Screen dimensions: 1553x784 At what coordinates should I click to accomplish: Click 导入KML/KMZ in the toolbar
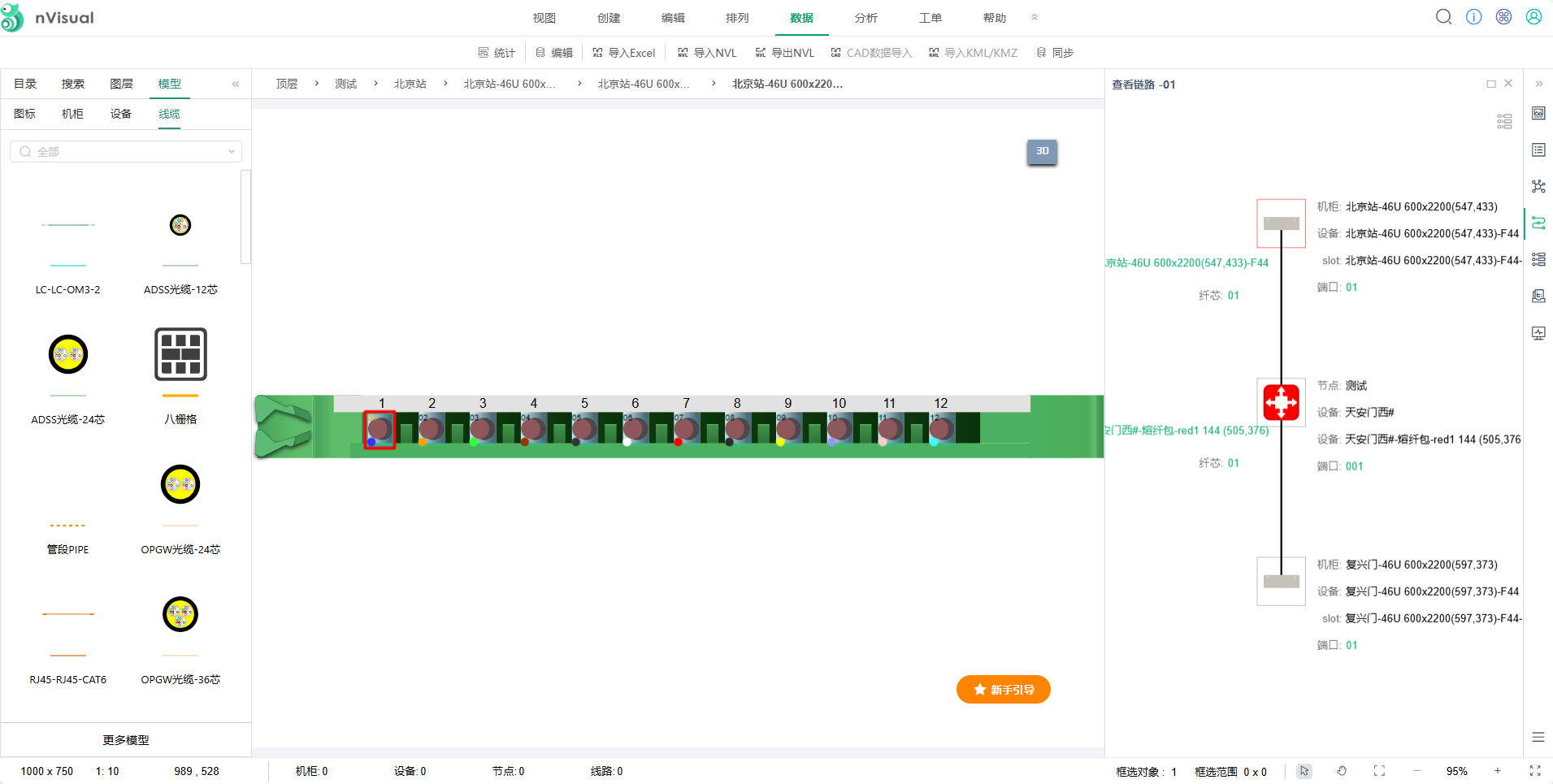click(x=973, y=53)
